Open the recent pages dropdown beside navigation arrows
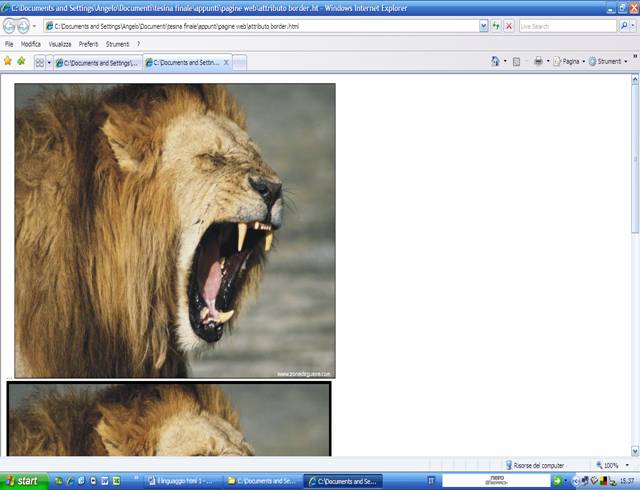640x490 pixels. tap(34, 26)
